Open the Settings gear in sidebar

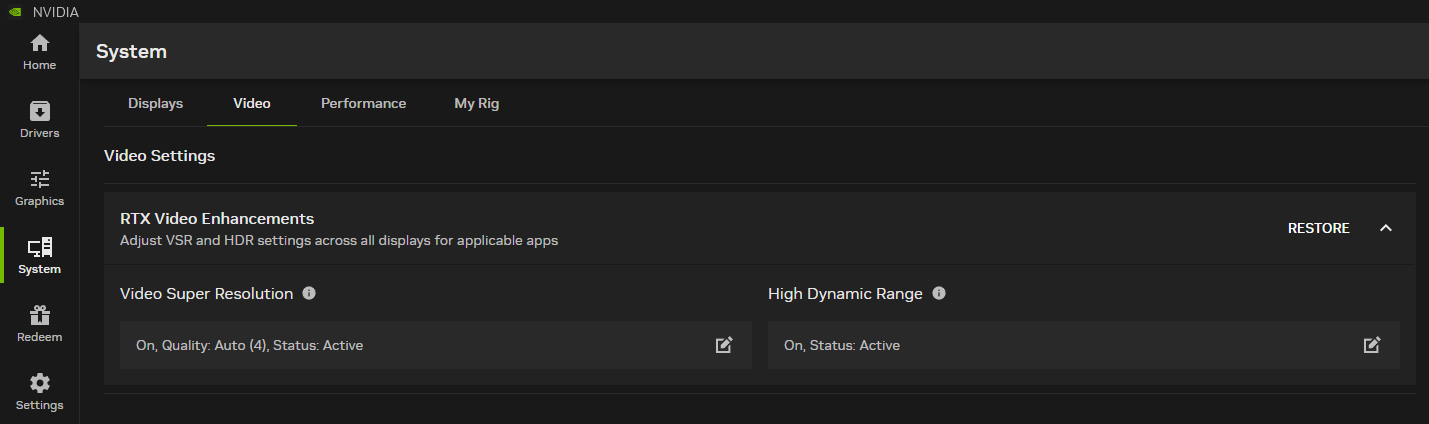coord(40,383)
